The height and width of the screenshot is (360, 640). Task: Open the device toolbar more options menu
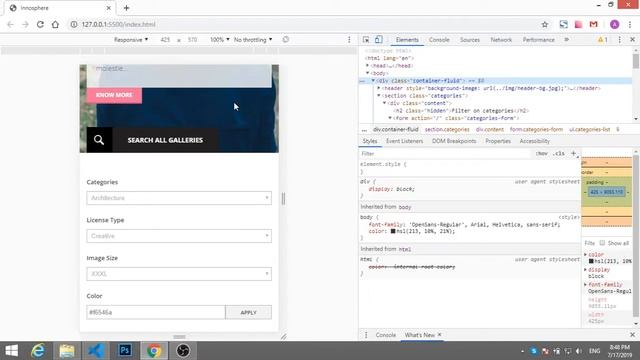[x=349, y=40]
